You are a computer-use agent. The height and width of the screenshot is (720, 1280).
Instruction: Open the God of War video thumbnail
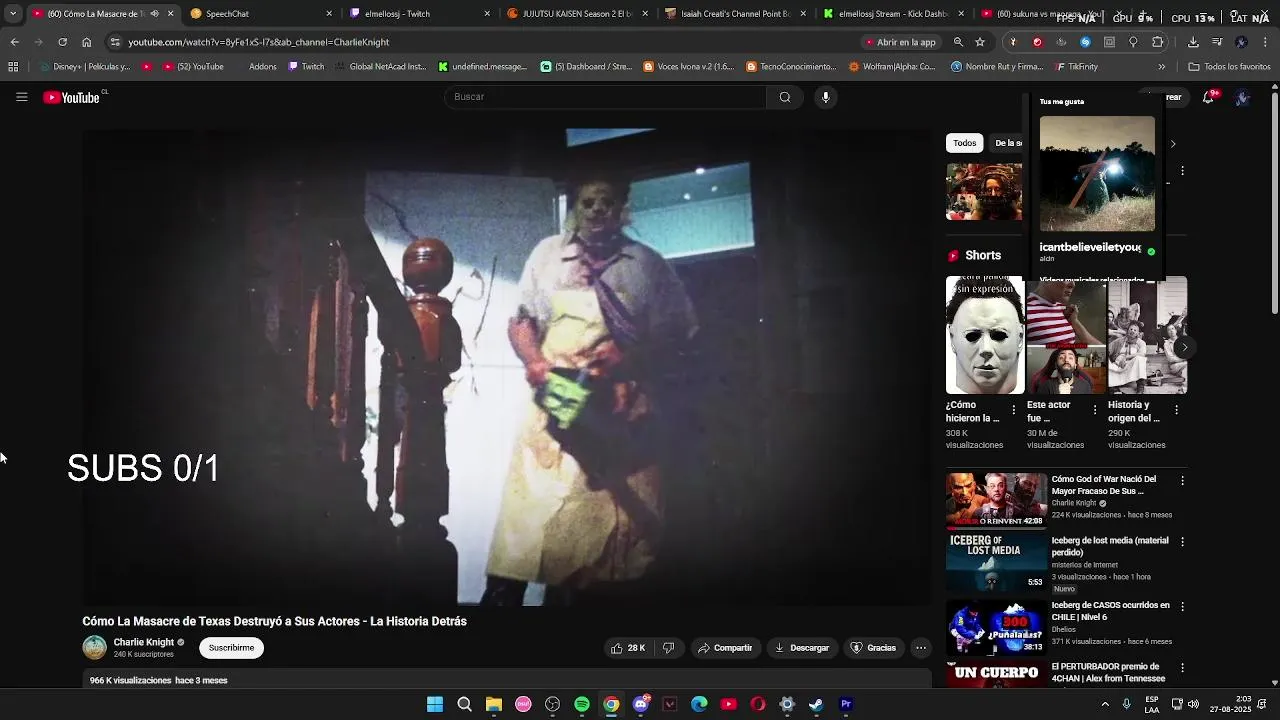point(996,500)
